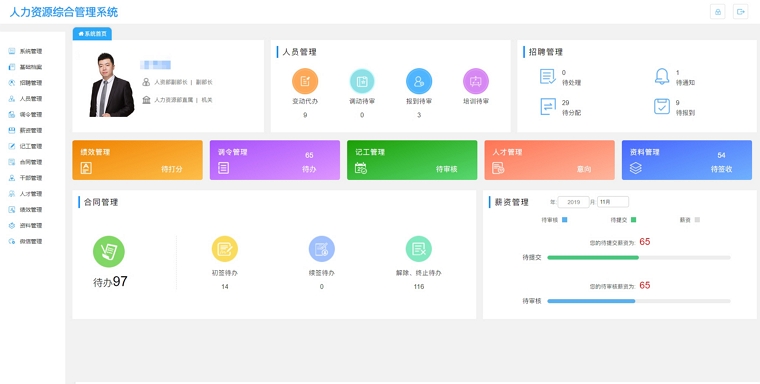Click the 记工管理 sidebar icon
This screenshot has width=760, height=384.
[x=12, y=146]
